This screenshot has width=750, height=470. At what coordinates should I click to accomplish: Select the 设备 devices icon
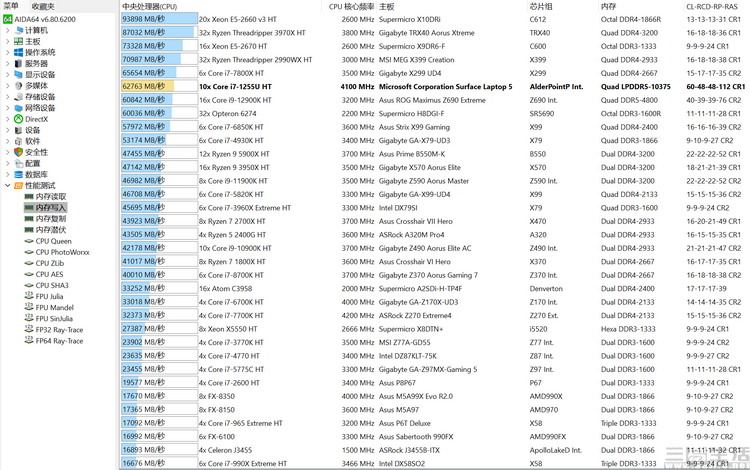click(x=19, y=130)
